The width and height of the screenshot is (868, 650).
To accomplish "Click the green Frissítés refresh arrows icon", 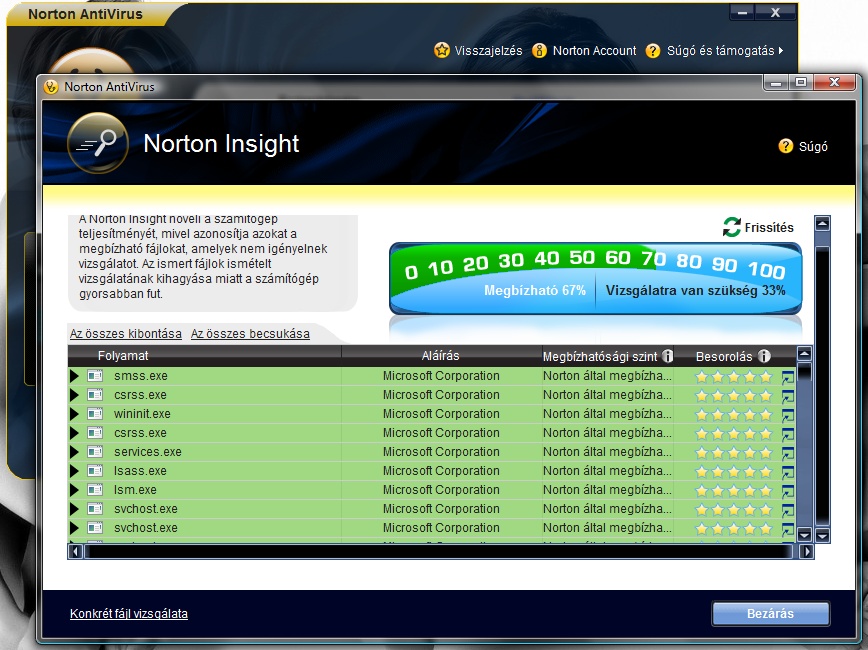I will tap(732, 227).
